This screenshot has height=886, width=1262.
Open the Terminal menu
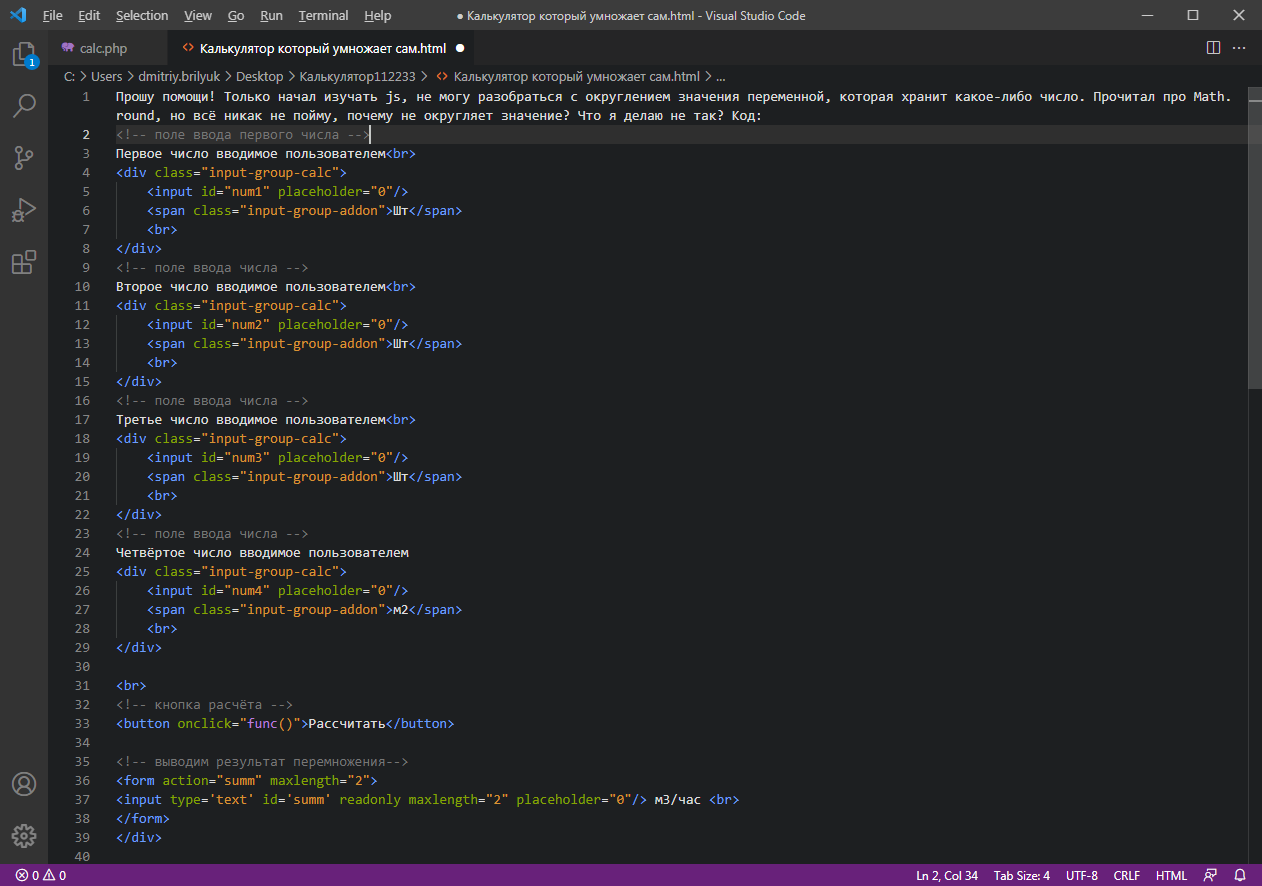click(x=324, y=16)
